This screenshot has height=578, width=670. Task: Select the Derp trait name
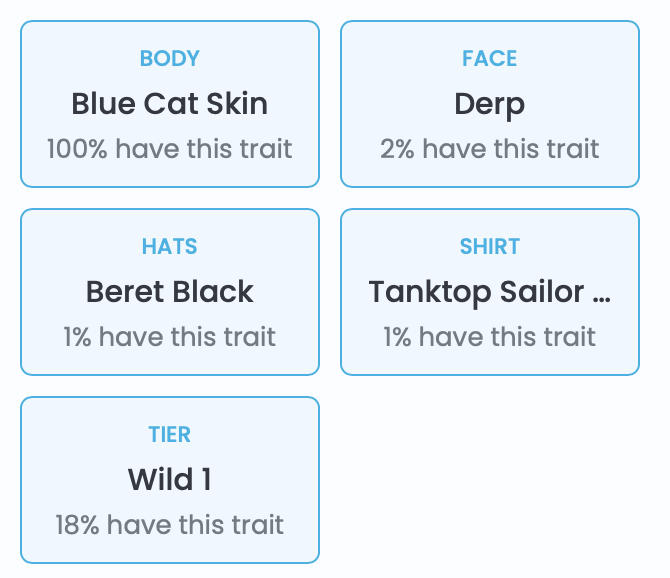pyautogui.click(x=490, y=103)
